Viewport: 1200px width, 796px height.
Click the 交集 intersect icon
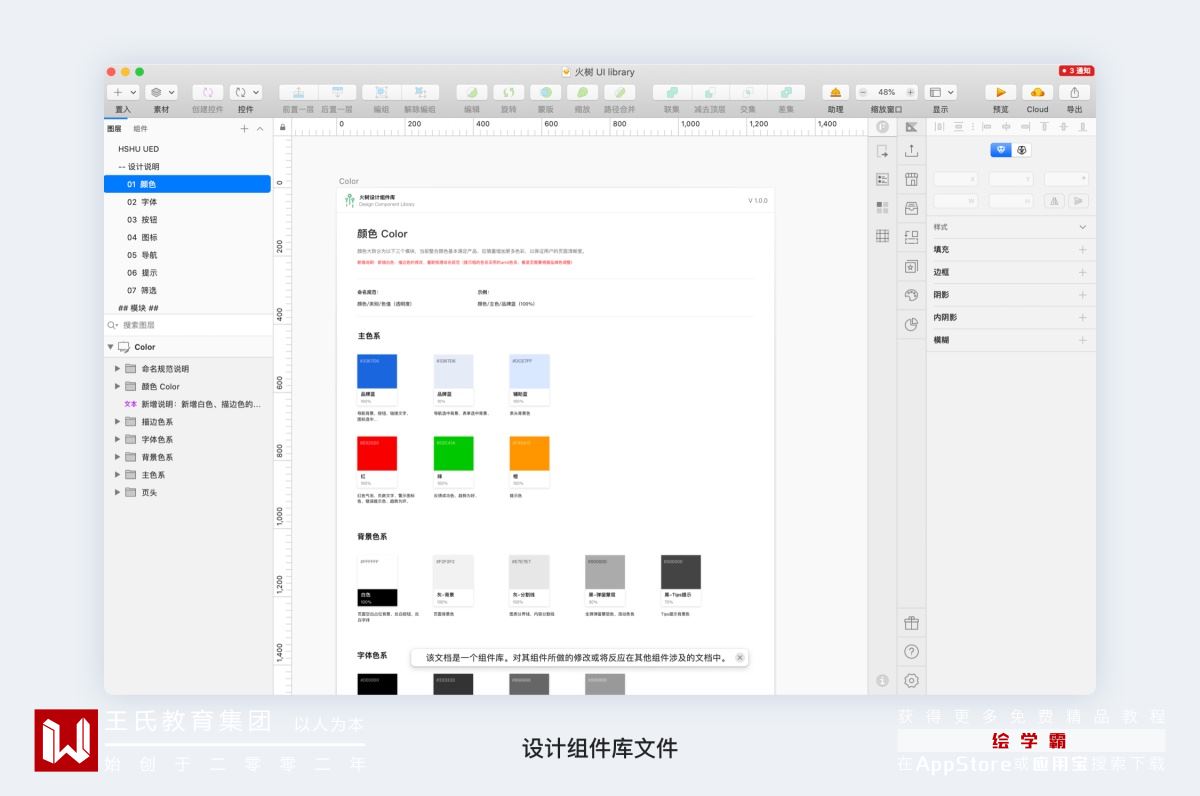(748, 92)
